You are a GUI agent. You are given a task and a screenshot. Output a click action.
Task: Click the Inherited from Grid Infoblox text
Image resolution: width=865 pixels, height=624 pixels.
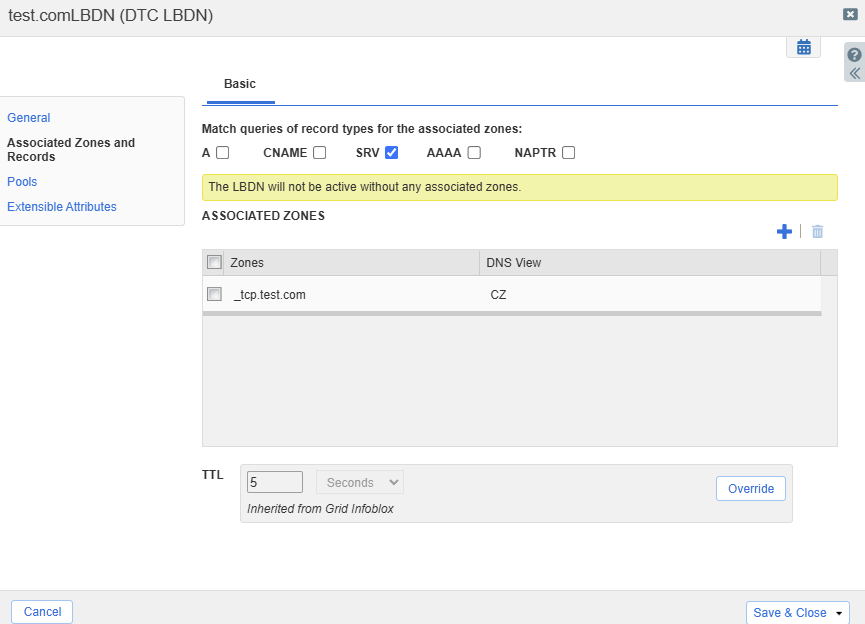(320, 509)
